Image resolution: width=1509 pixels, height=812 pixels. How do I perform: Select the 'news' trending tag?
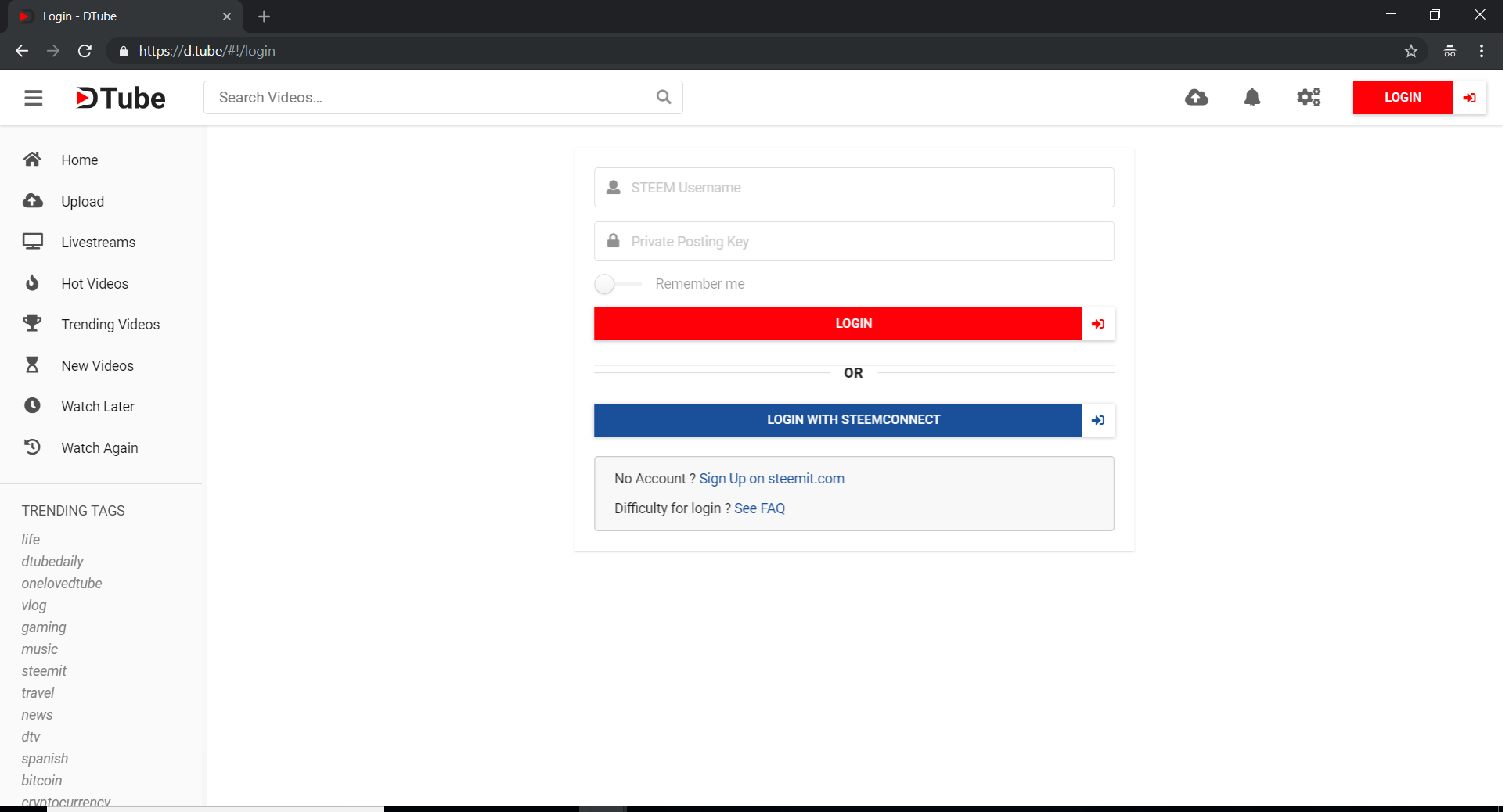click(x=37, y=715)
